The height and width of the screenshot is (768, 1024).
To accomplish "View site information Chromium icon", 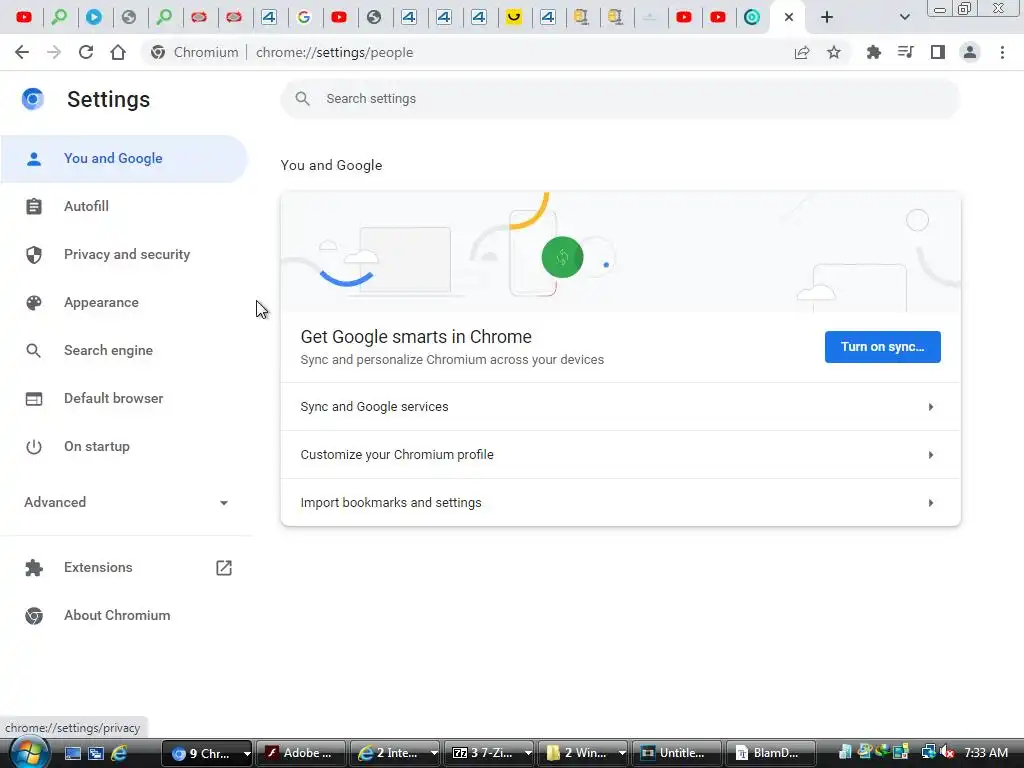I will pos(157,52).
